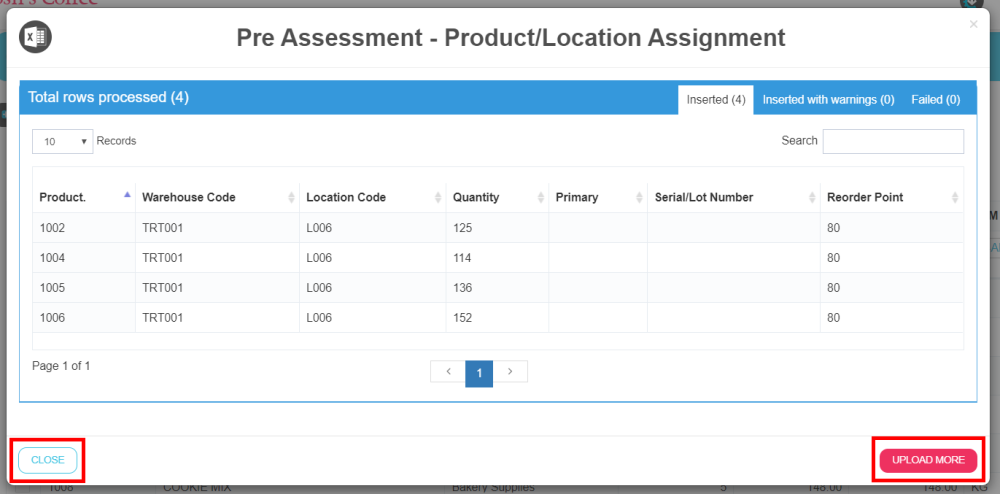This screenshot has width=1000, height=494.
Task: Focus the Search input field
Action: [893, 141]
